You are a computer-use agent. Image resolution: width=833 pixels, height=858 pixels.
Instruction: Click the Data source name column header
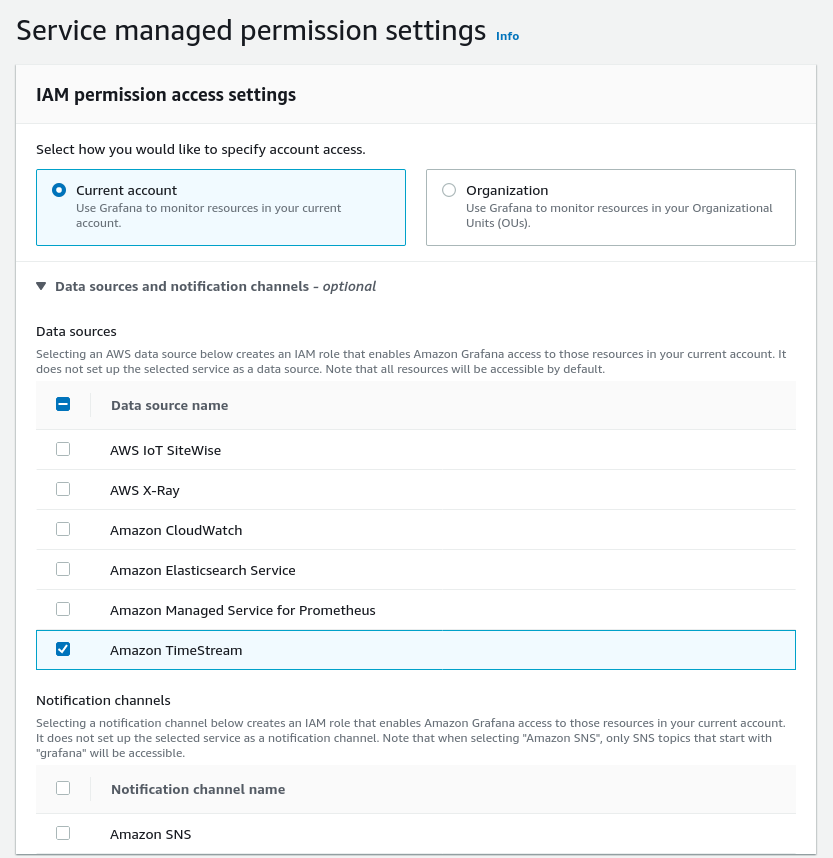click(x=169, y=405)
